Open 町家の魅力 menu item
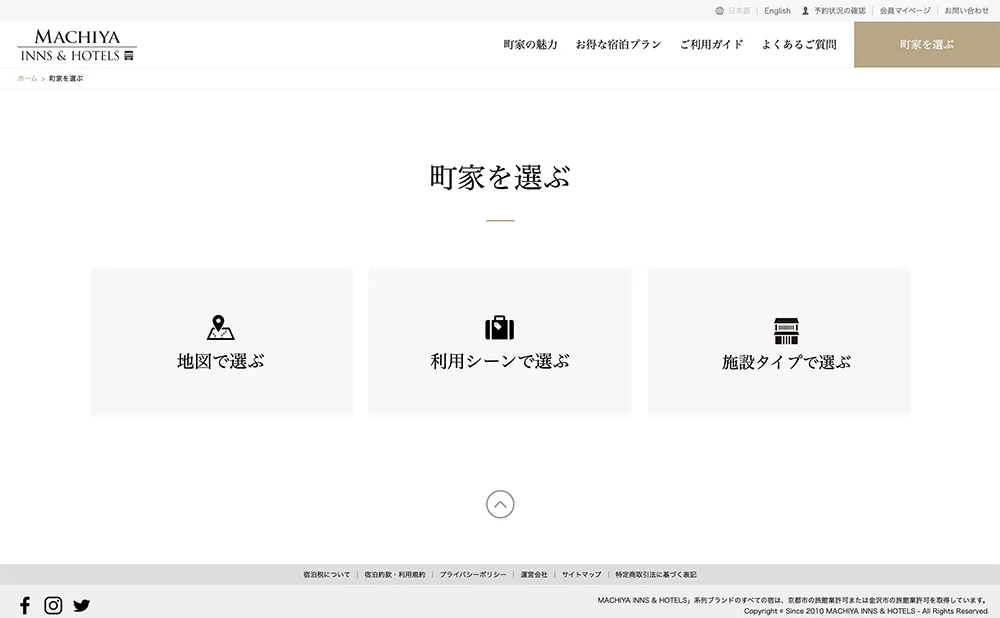 [x=530, y=45]
